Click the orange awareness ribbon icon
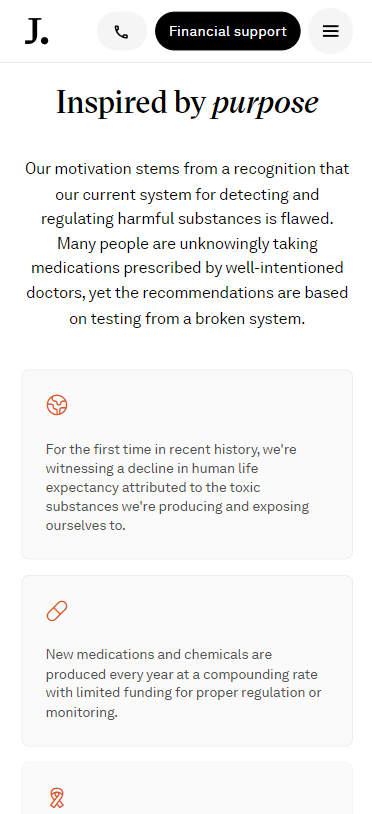 [x=57, y=798]
